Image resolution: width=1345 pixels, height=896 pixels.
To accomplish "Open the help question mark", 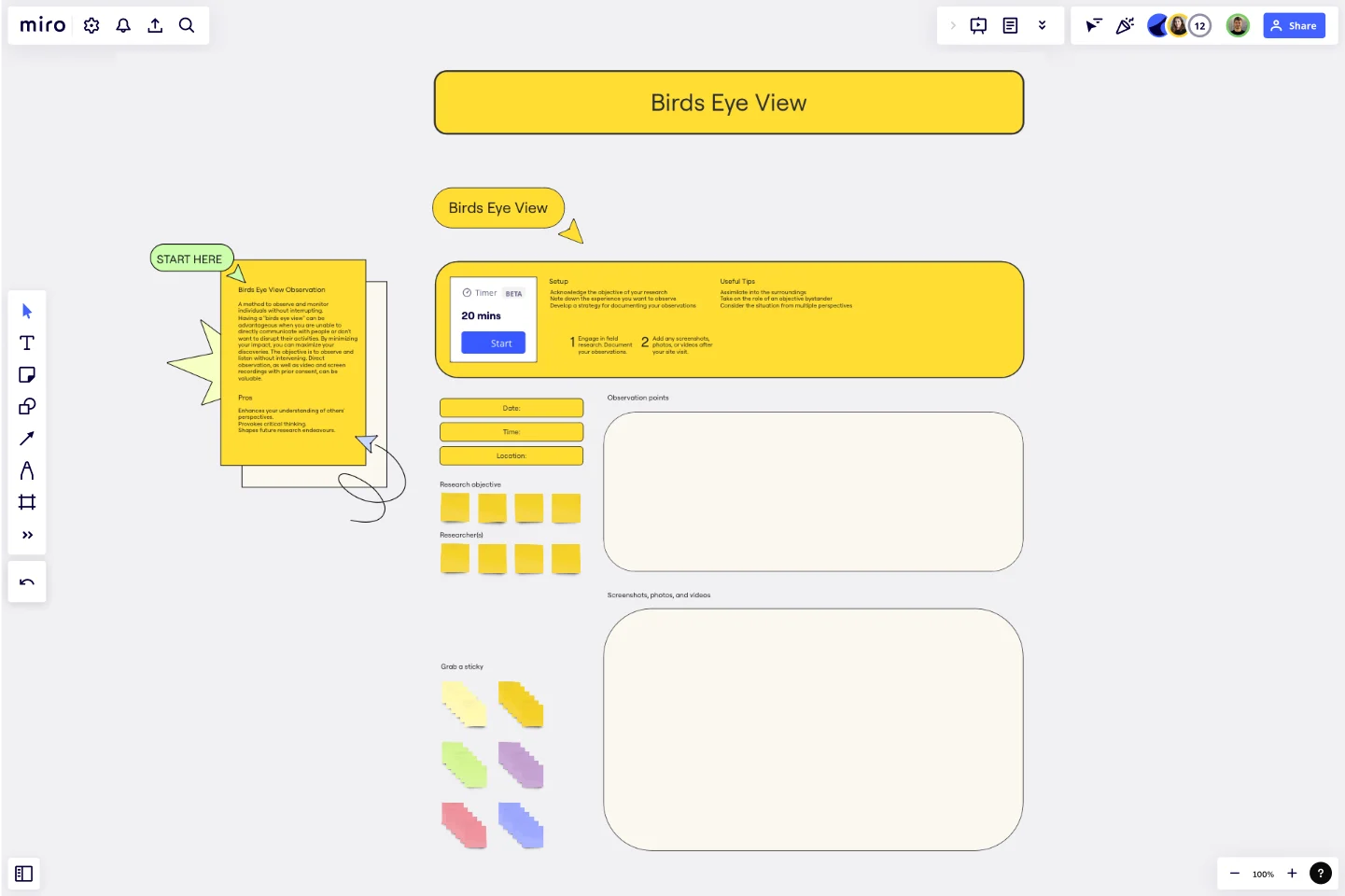I will point(1320,874).
